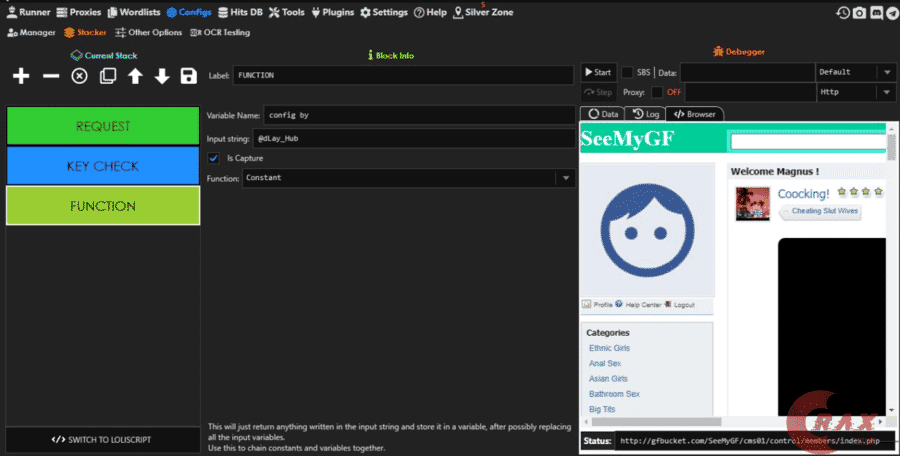Open the Asian Girls category link
The image size is (900, 456).
click(x=608, y=378)
